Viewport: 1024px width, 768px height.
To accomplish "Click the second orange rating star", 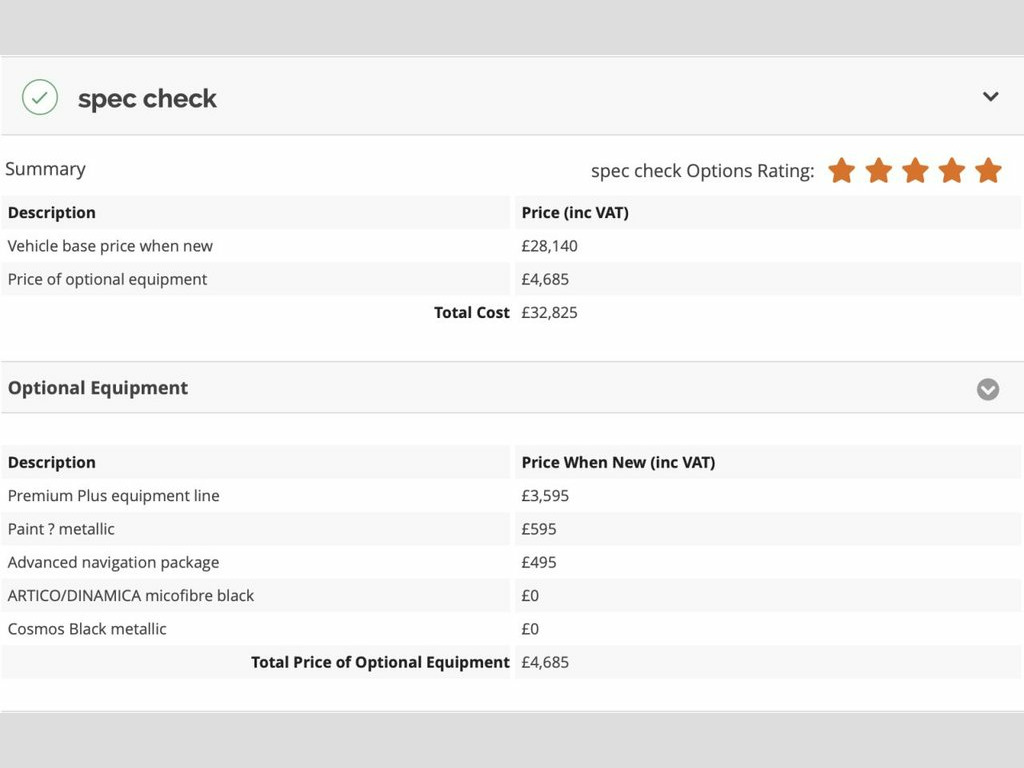I will click(x=878, y=171).
